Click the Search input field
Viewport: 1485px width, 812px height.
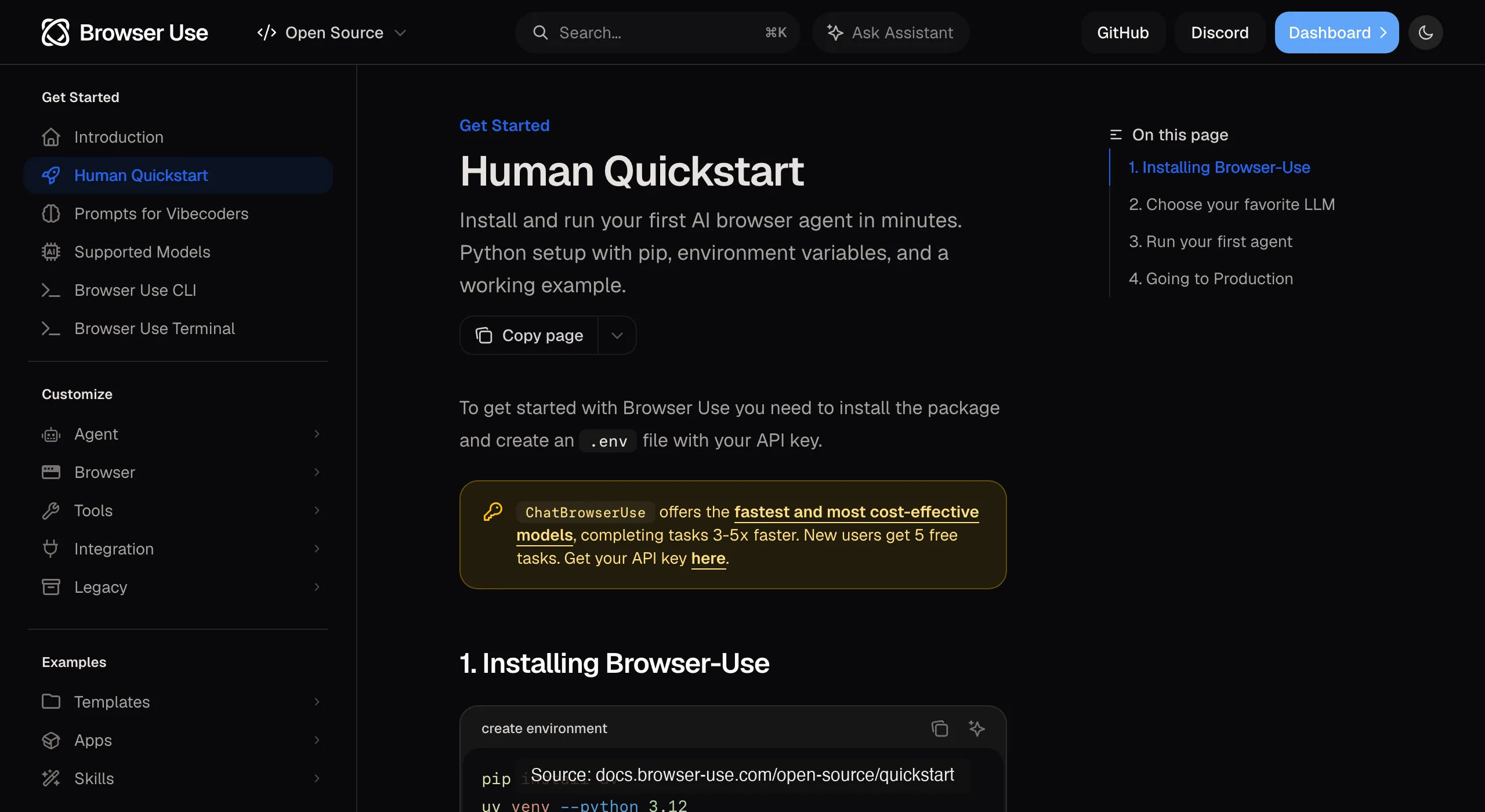pos(658,32)
